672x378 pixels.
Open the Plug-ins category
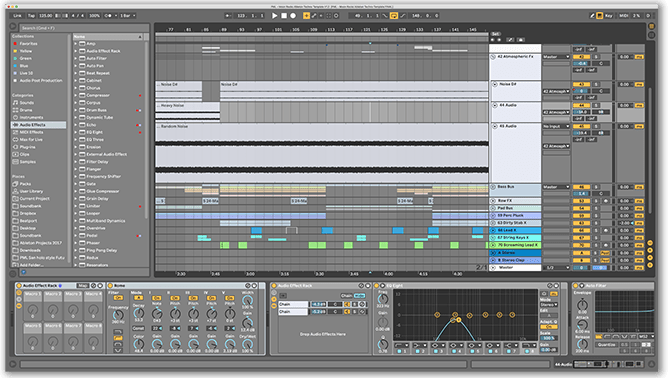[27, 147]
